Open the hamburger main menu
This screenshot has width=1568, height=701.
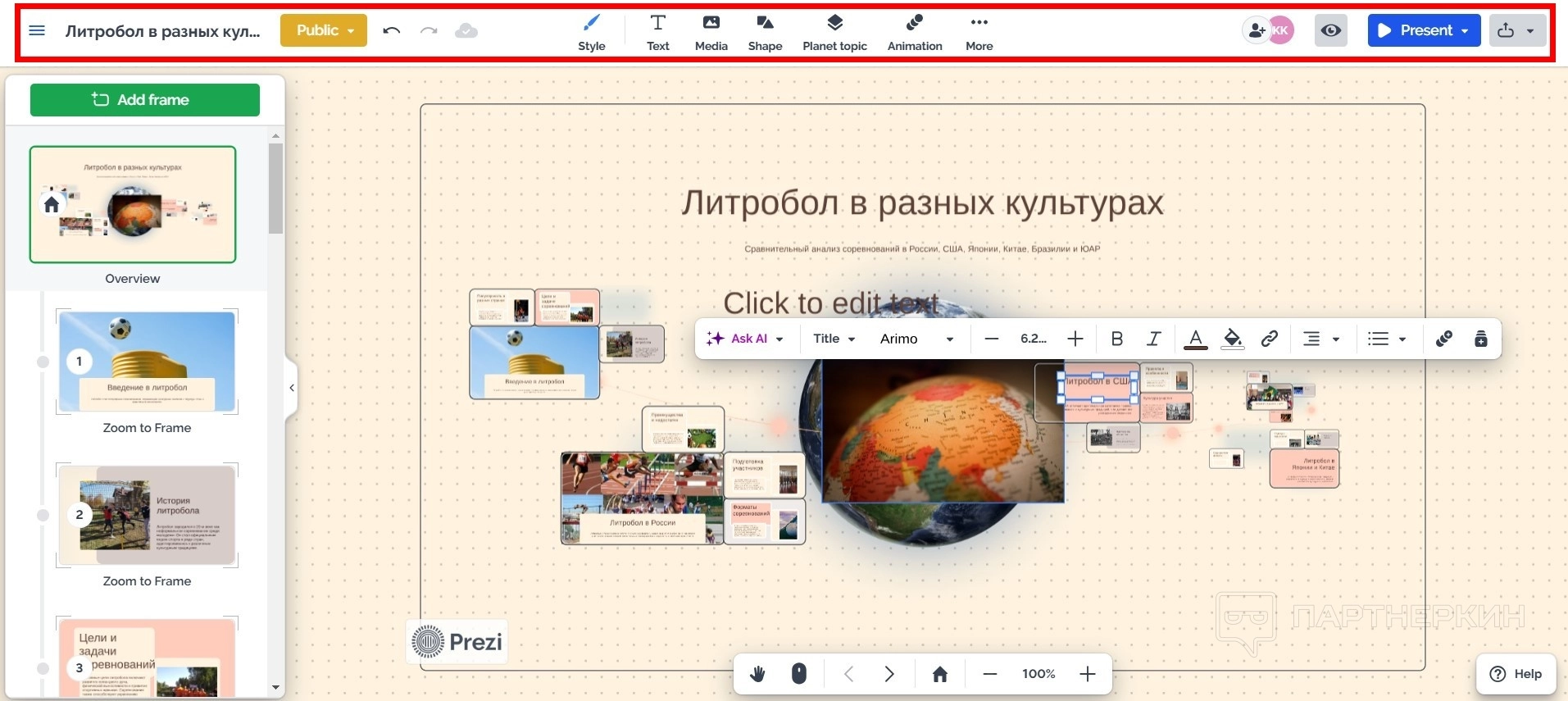point(37,31)
